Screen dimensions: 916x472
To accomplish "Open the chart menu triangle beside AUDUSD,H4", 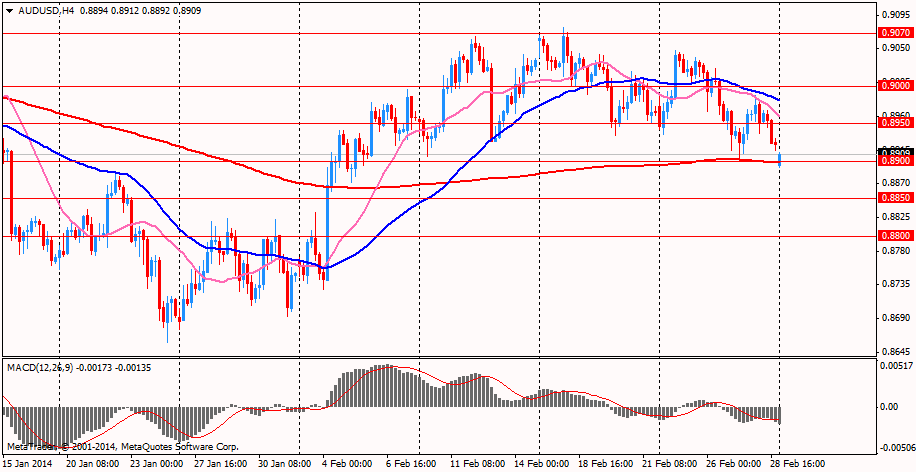I will coord(9,11).
